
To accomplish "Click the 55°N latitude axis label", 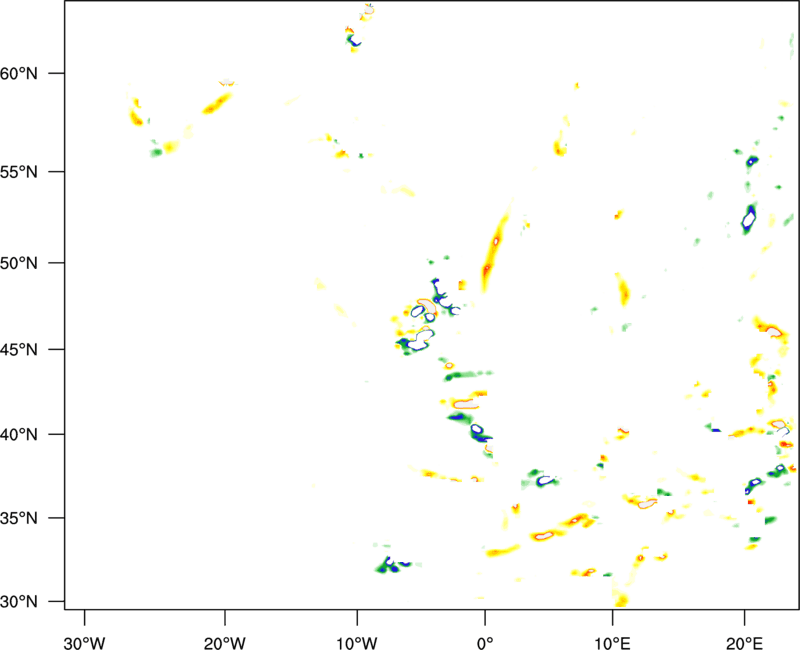I will coord(19,171).
